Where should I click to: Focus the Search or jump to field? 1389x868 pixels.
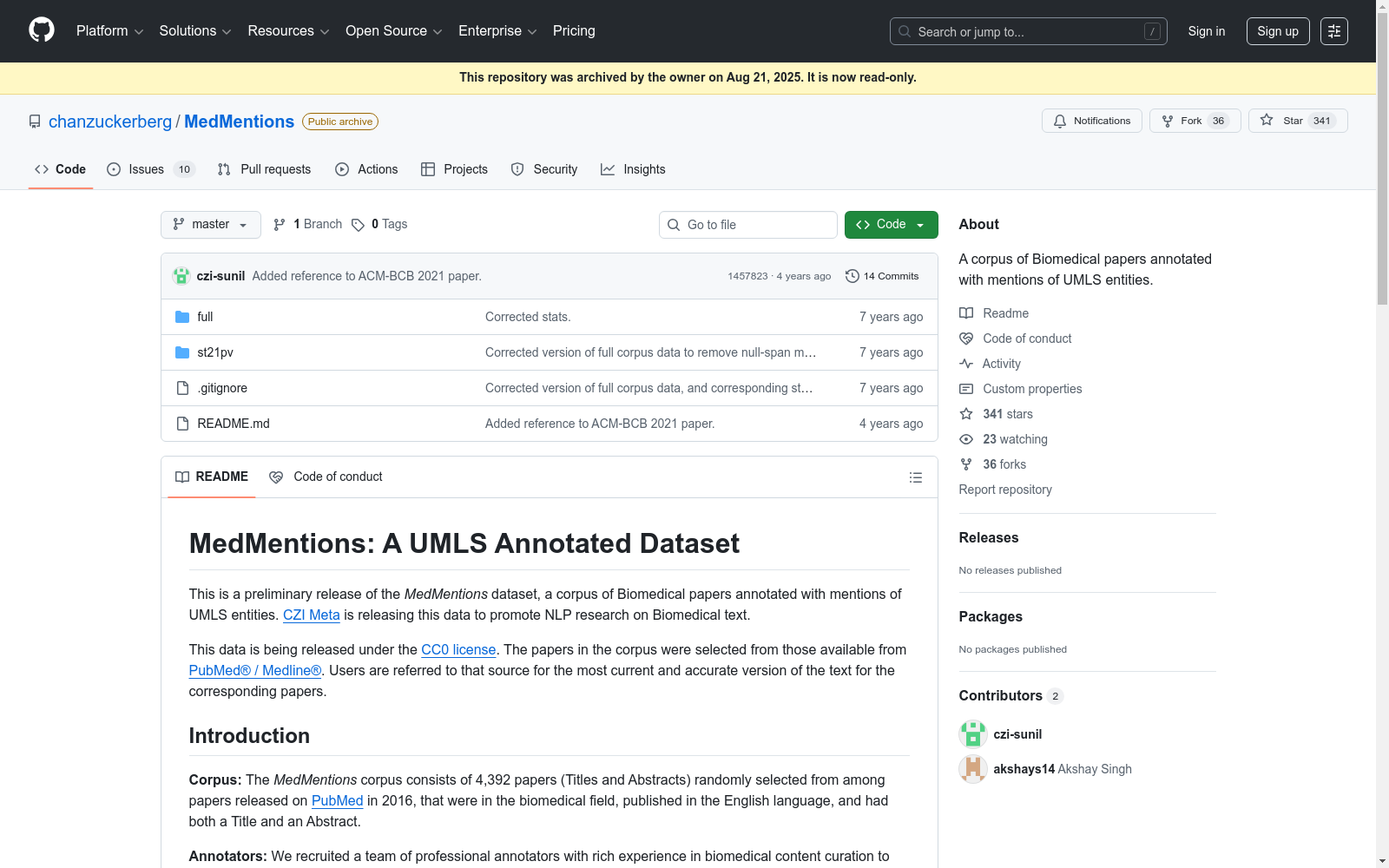pos(1029,31)
